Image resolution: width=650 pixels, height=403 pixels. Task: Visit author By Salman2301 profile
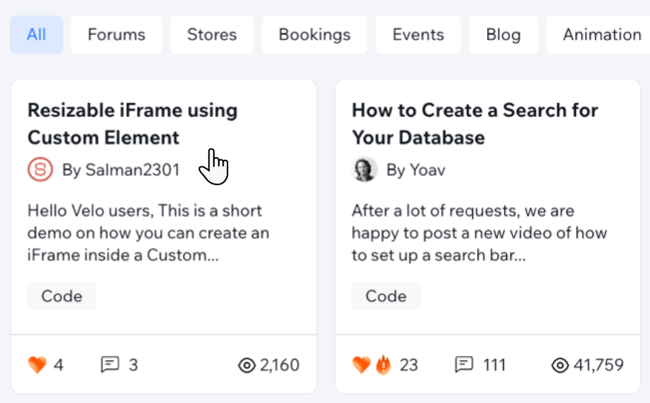click(x=121, y=170)
